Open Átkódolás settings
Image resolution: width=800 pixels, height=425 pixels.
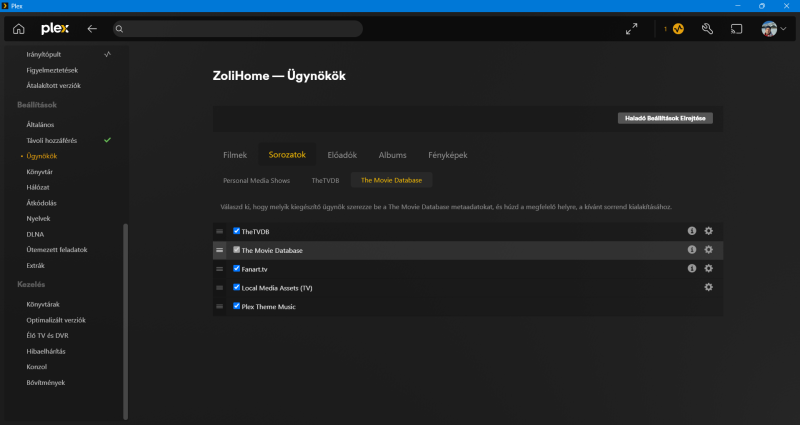click(x=41, y=203)
